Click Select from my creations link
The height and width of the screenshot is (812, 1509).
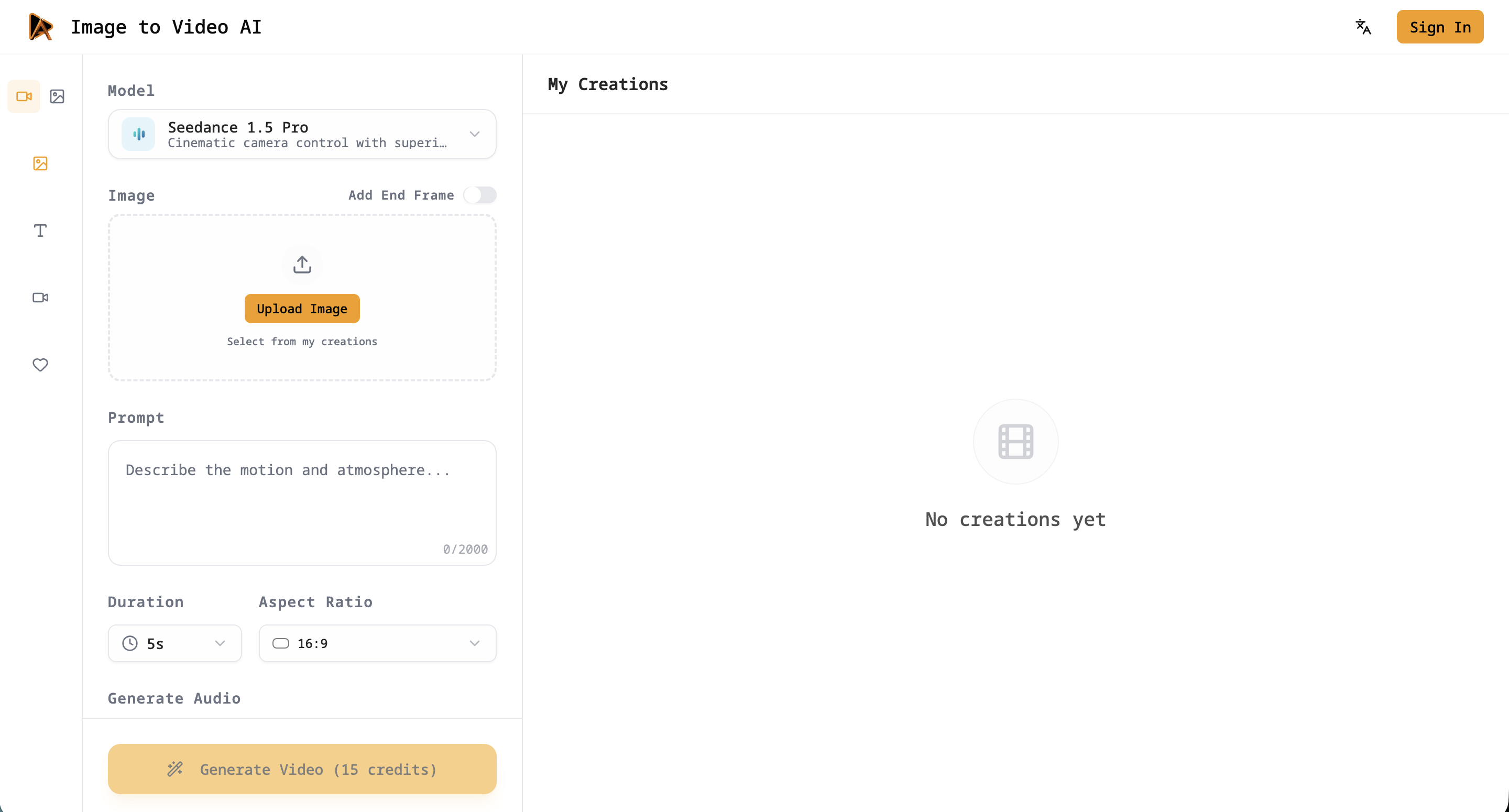tap(302, 342)
